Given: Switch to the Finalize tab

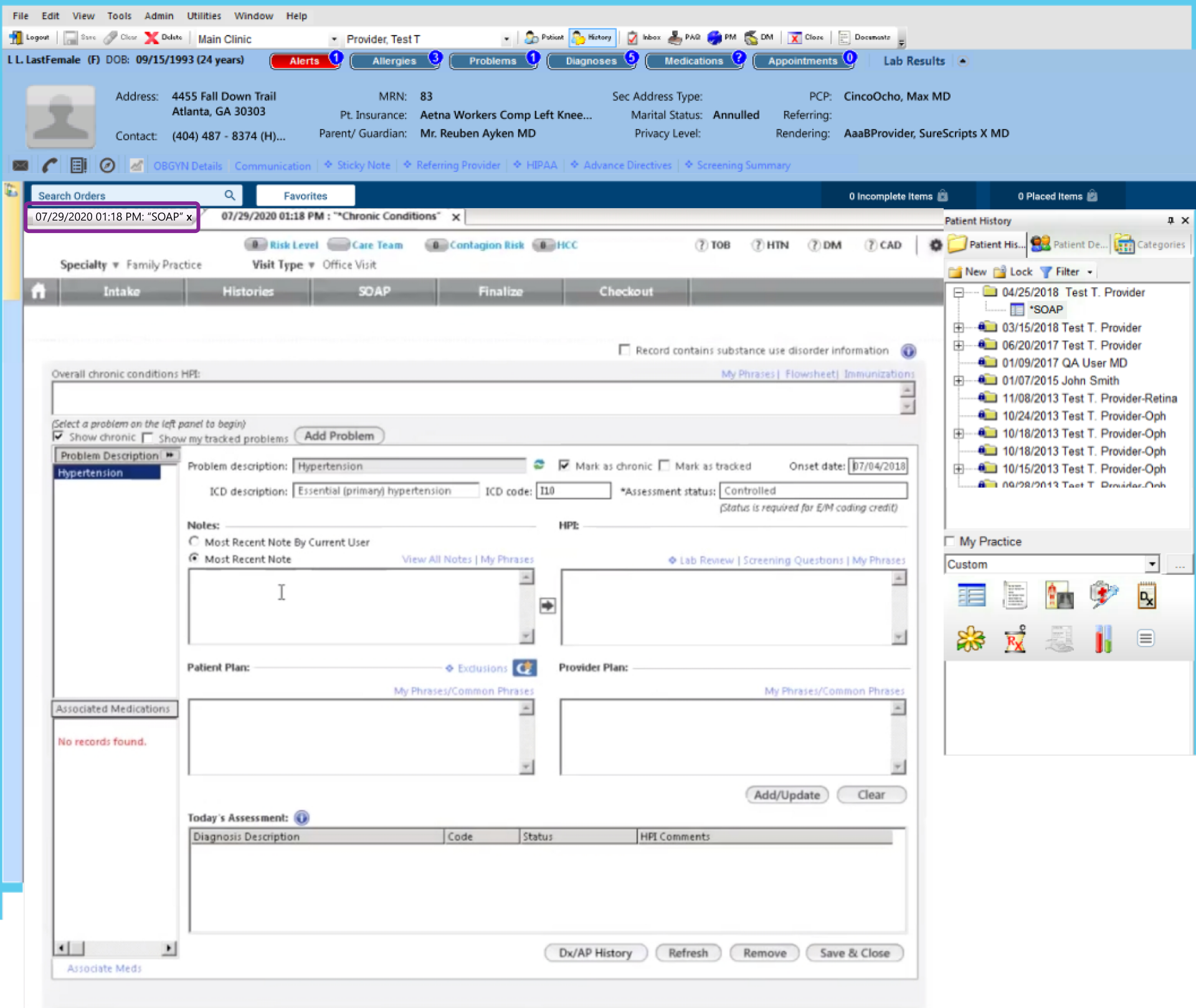Looking at the screenshot, I should [500, 292].
